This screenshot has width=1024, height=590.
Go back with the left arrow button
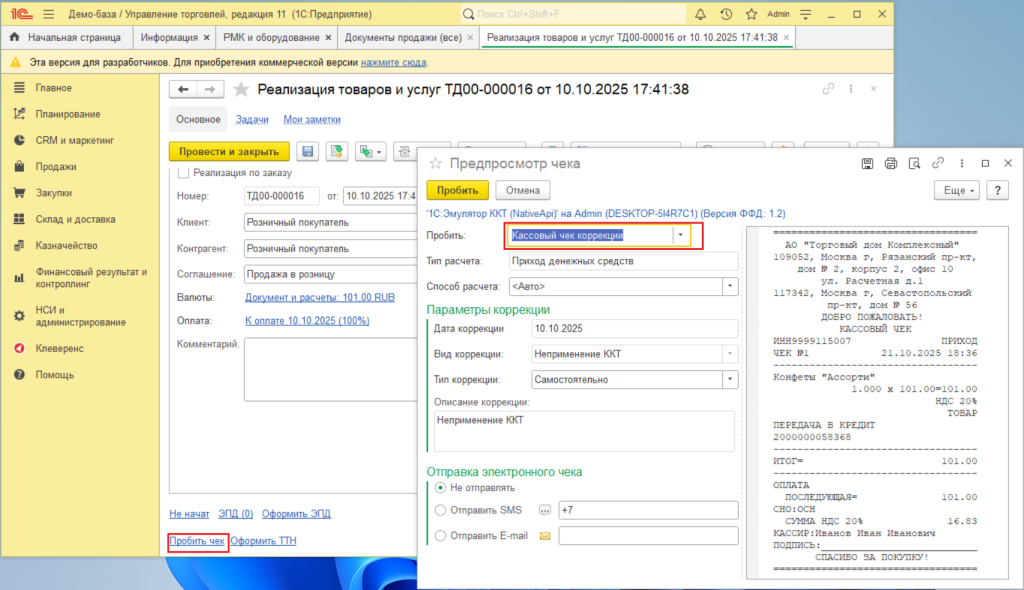click(184, 89)
